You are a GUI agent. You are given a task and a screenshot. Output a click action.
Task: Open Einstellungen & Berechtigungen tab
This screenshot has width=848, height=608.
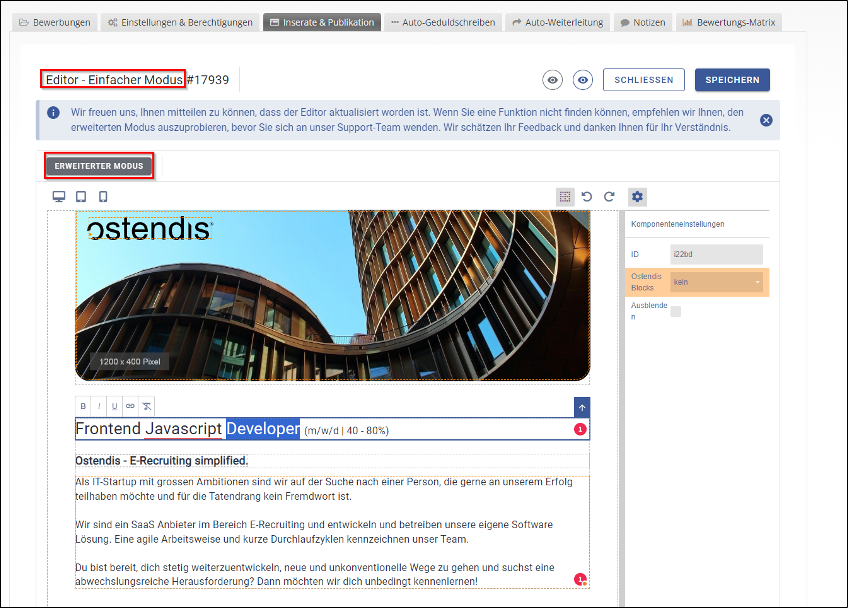click(180, 22)
